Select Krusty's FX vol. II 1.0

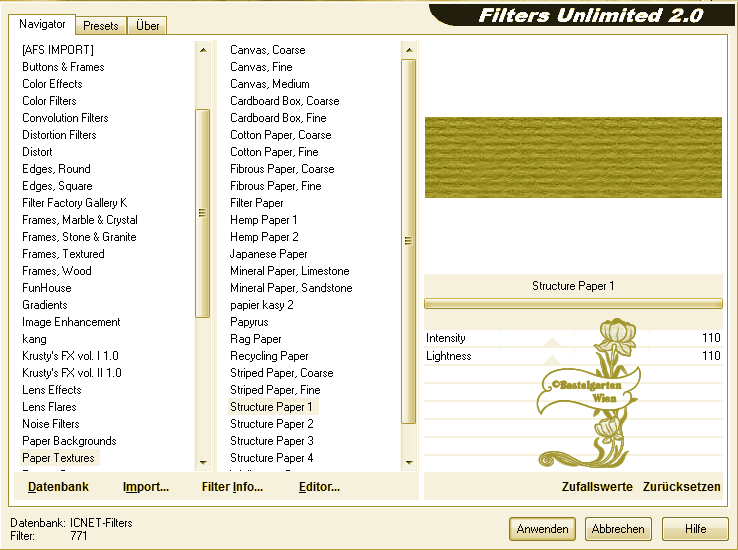(72, 373)
